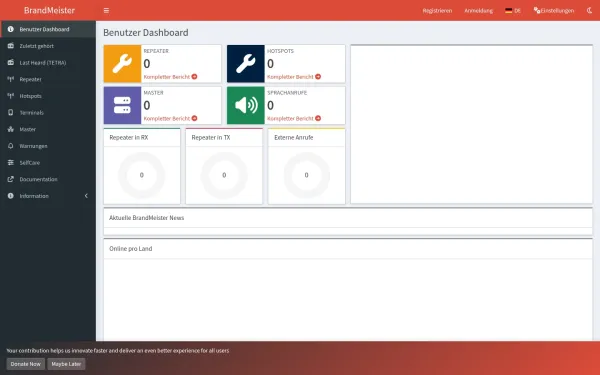
Task: Open Kompletter Bericht for Repeater
Action: coord(171,77)
